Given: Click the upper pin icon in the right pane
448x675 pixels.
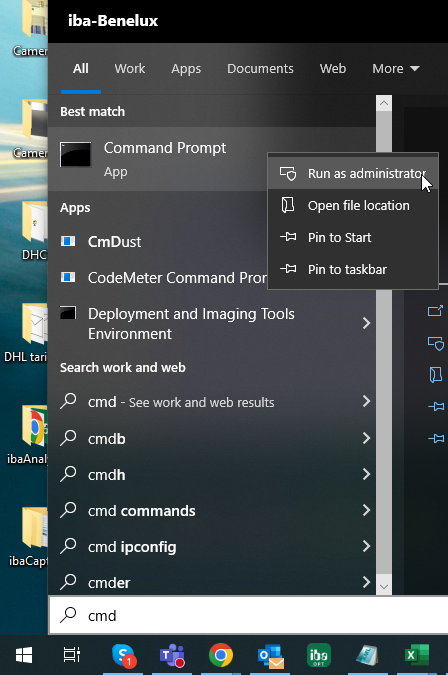Looking at the screenshot, I should 436,406.
